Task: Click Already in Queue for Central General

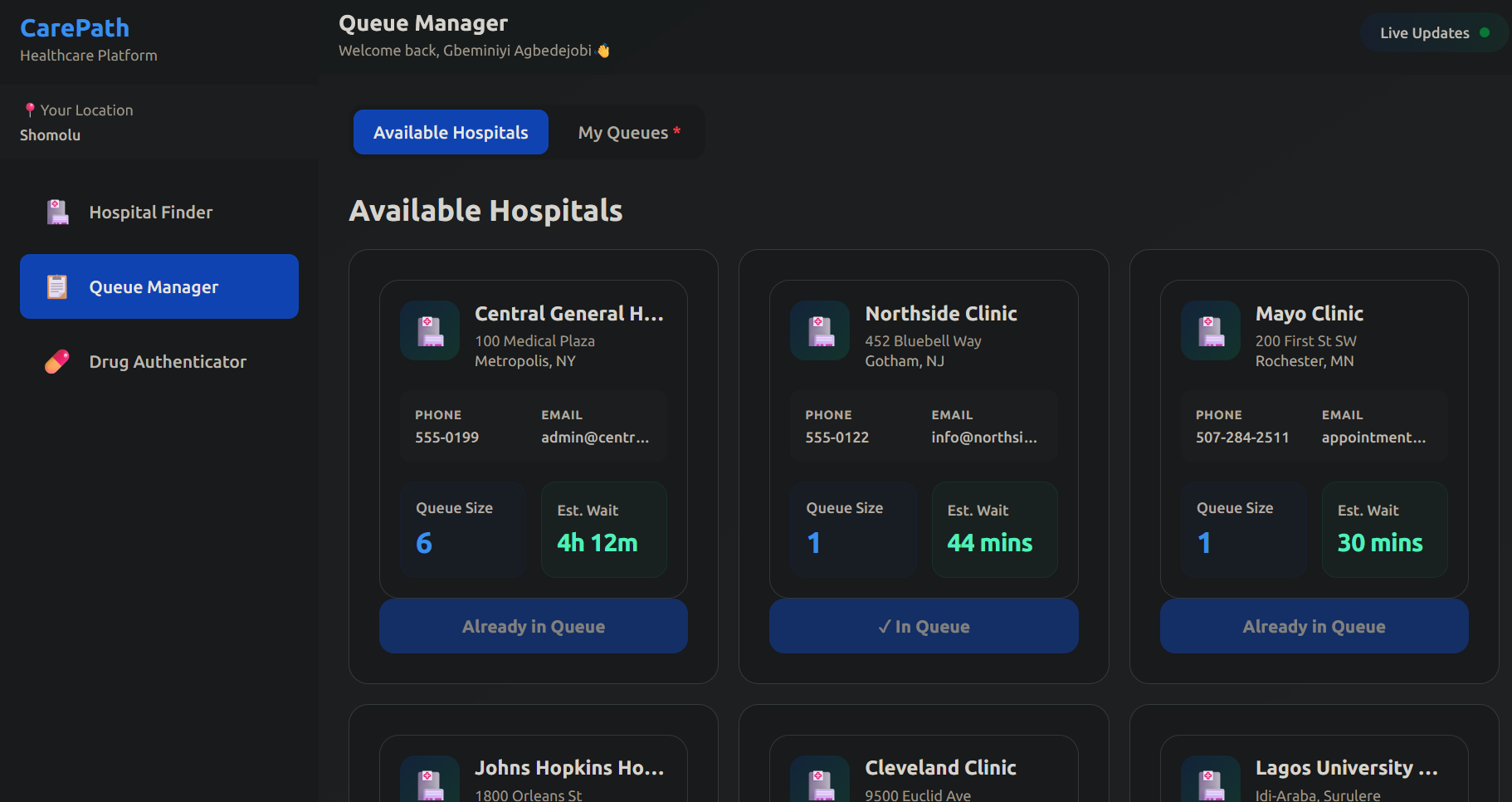Action: coord(534,626)
